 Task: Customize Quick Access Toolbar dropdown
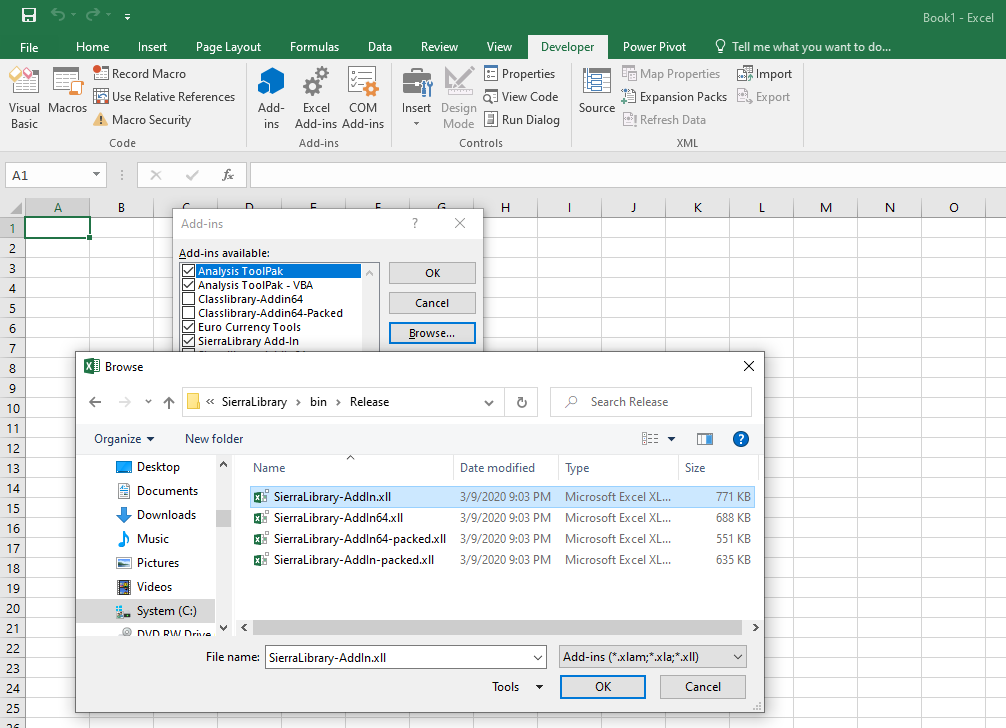click(x=128, y=17)
